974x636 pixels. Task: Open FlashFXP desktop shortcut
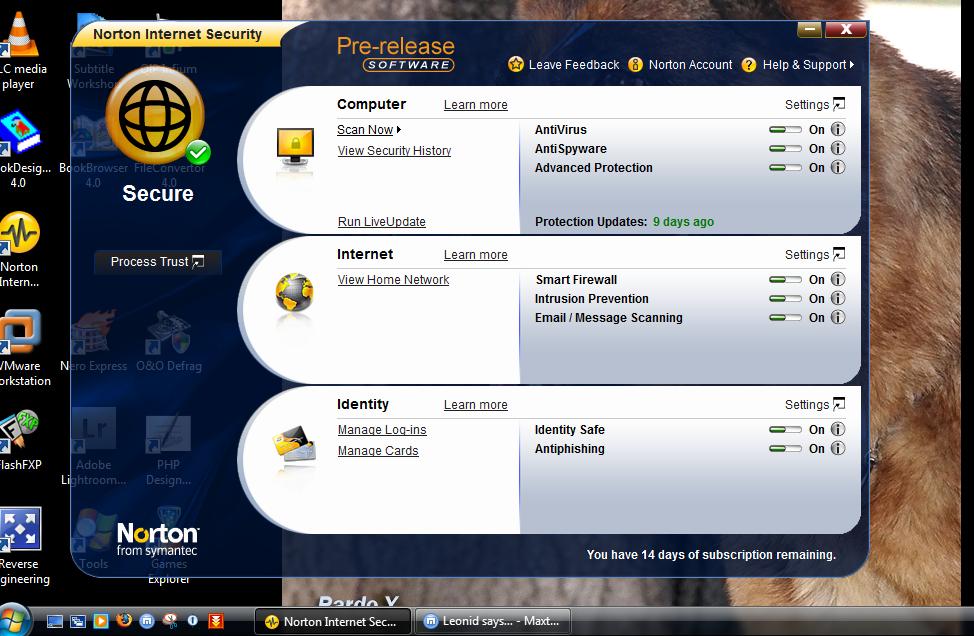point(19,439)
